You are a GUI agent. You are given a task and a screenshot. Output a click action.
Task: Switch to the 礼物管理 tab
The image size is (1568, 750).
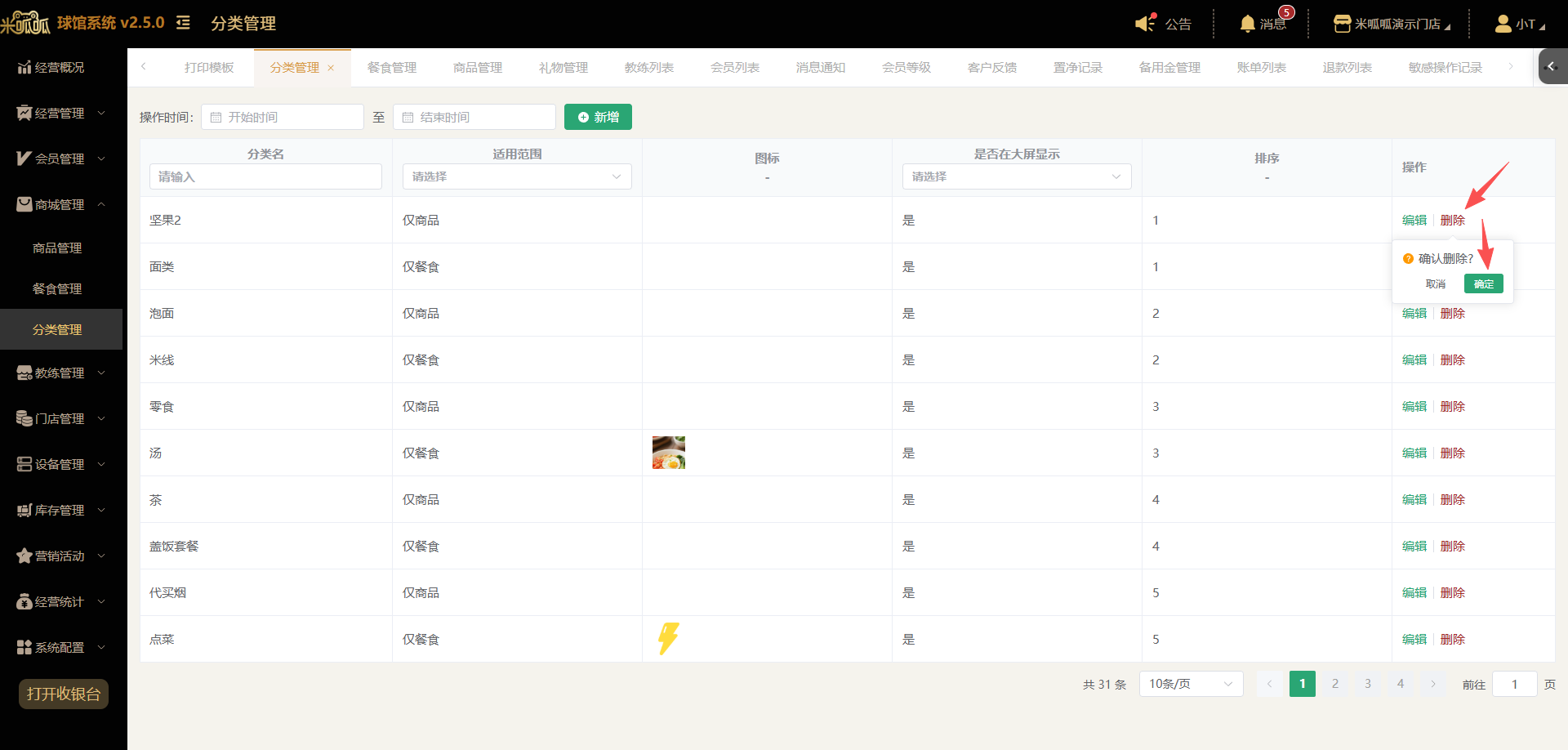tap(563, 67)
